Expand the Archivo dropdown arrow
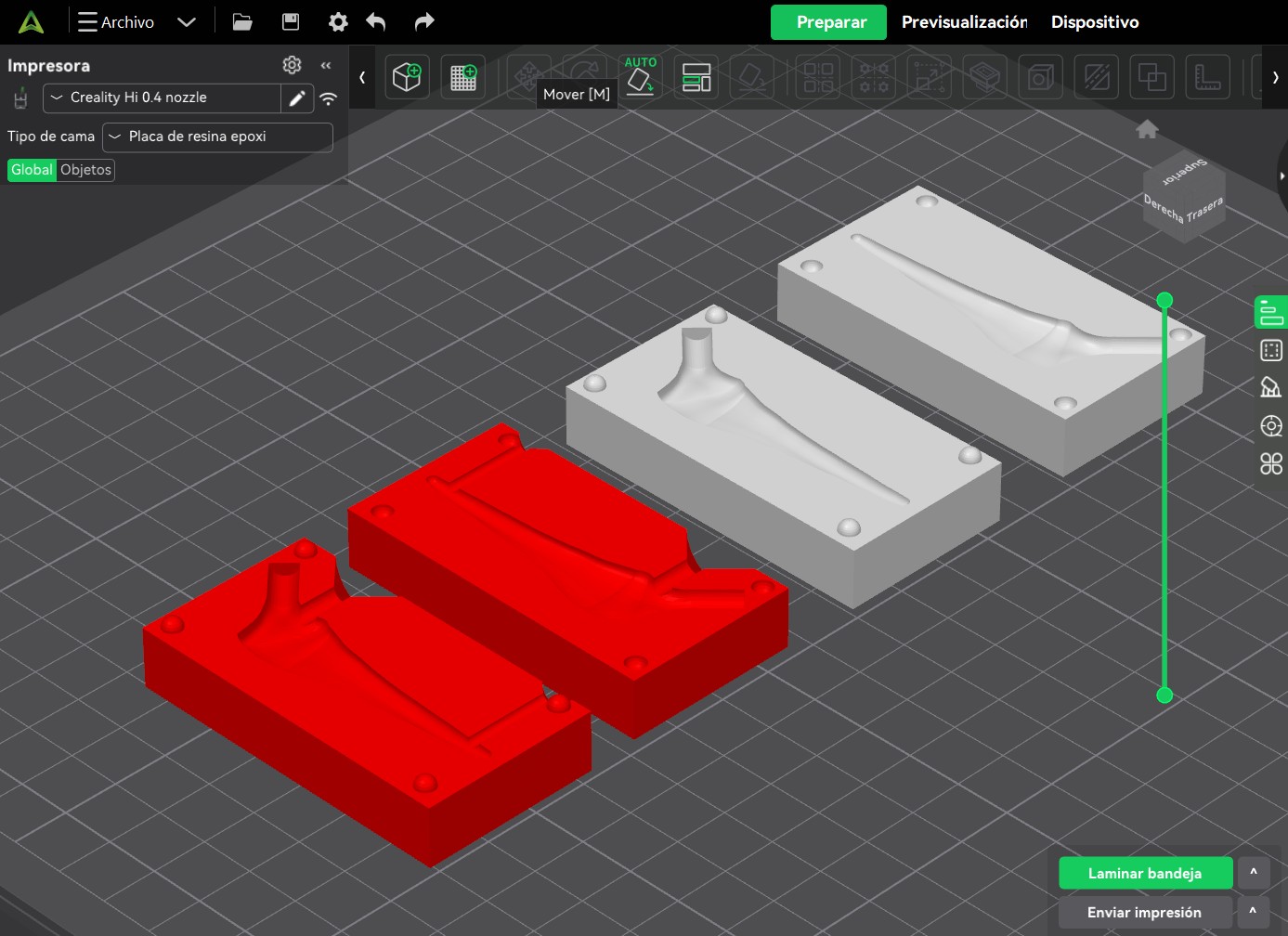This screenshot has width=1288, height=936. pos(187,22)
